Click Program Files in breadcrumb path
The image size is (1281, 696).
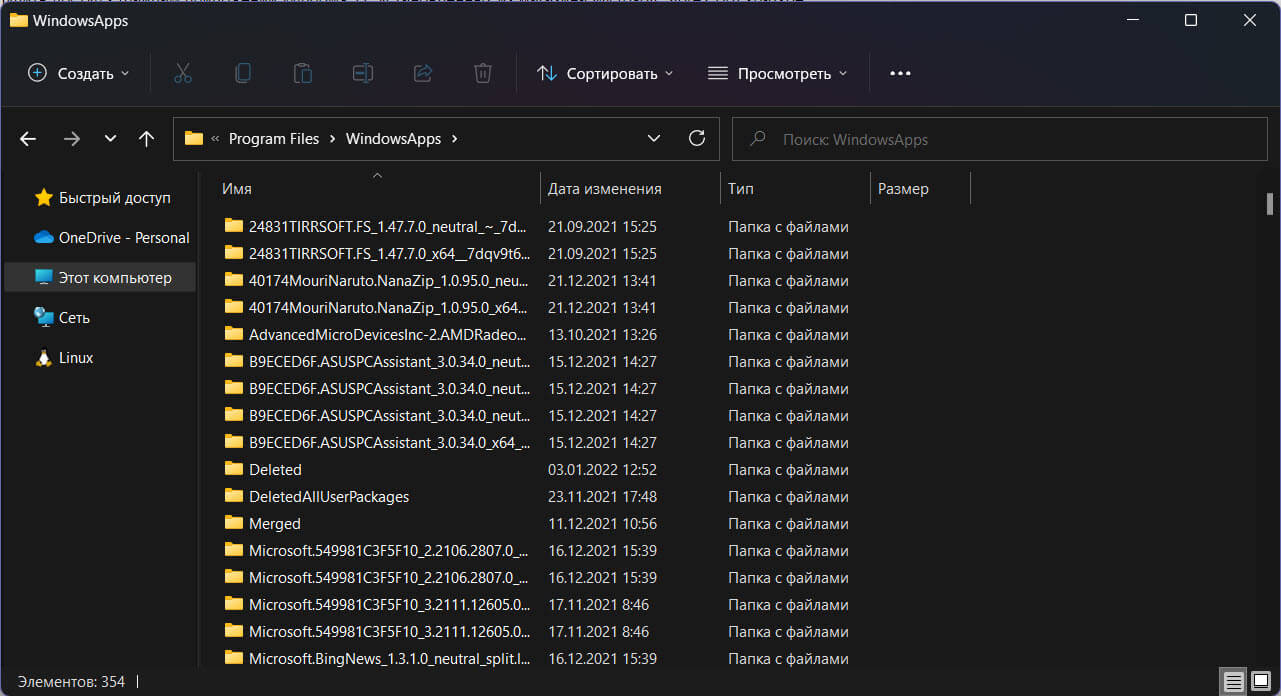(x=274, y=139)
